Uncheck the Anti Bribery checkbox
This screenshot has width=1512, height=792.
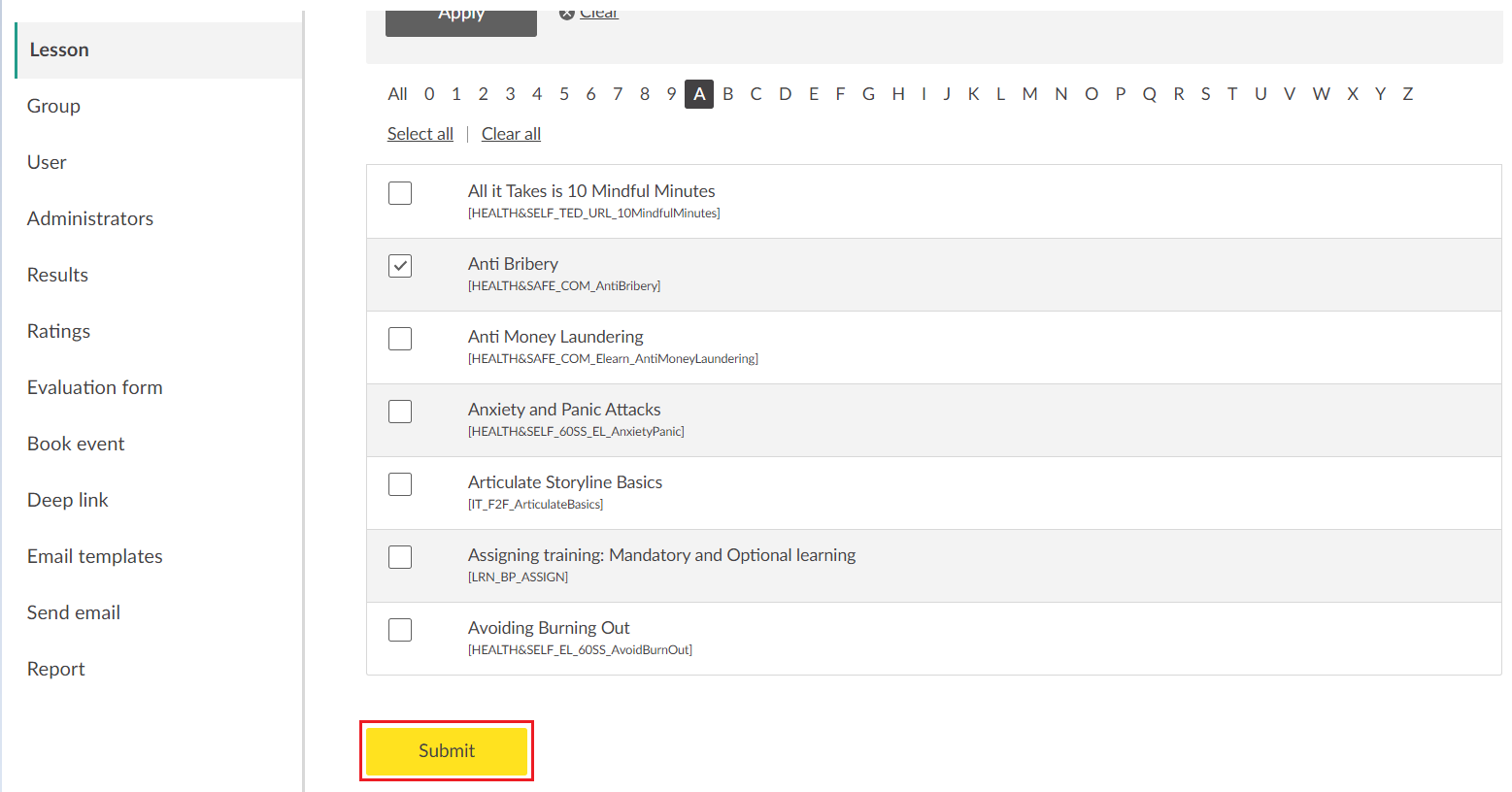[x=400, y=266]
